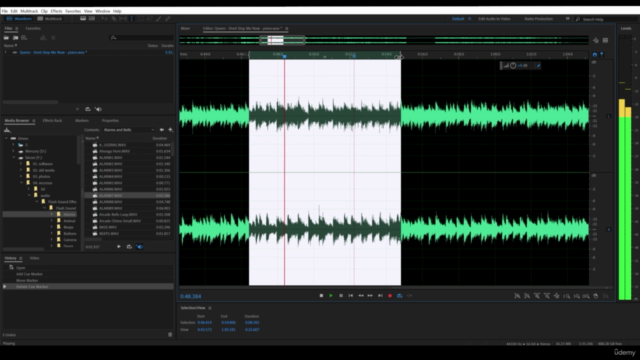Open the Effects menu
The height and width of the screenshot is (360, 640).
(56, 11)
